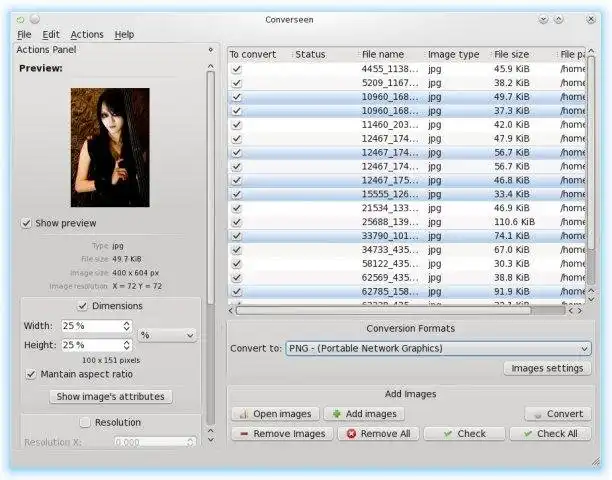This screenshot has width=612, height=480.
Task: Click the image preview thumbnail
Action: [x=110, y=147]
